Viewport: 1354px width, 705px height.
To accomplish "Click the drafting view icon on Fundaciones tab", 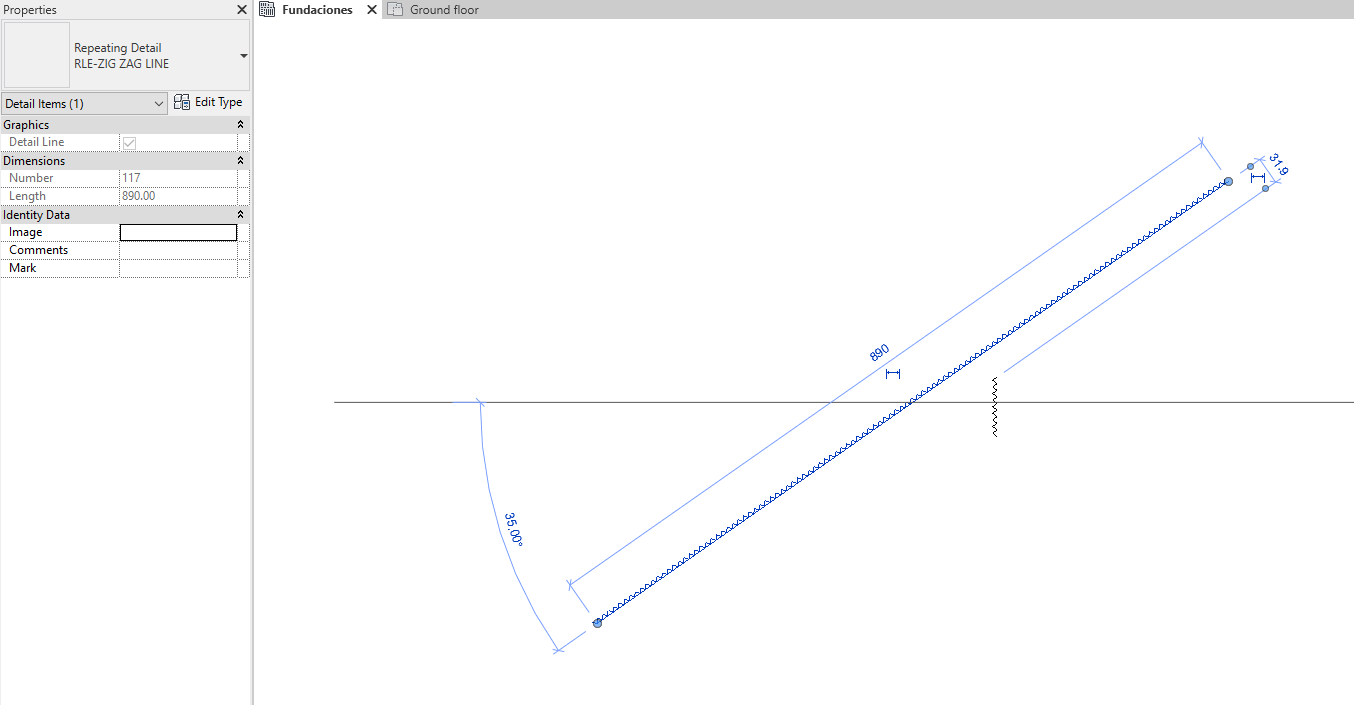I will tap(267, 9).
